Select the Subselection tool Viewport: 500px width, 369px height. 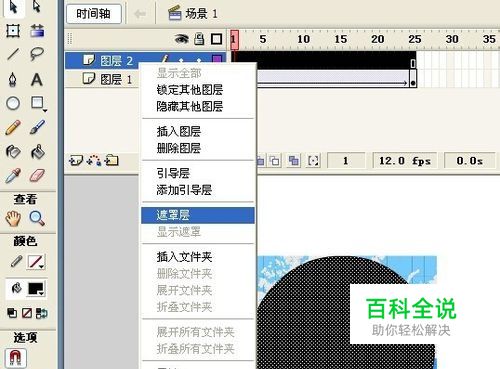(x=37, y=7)
